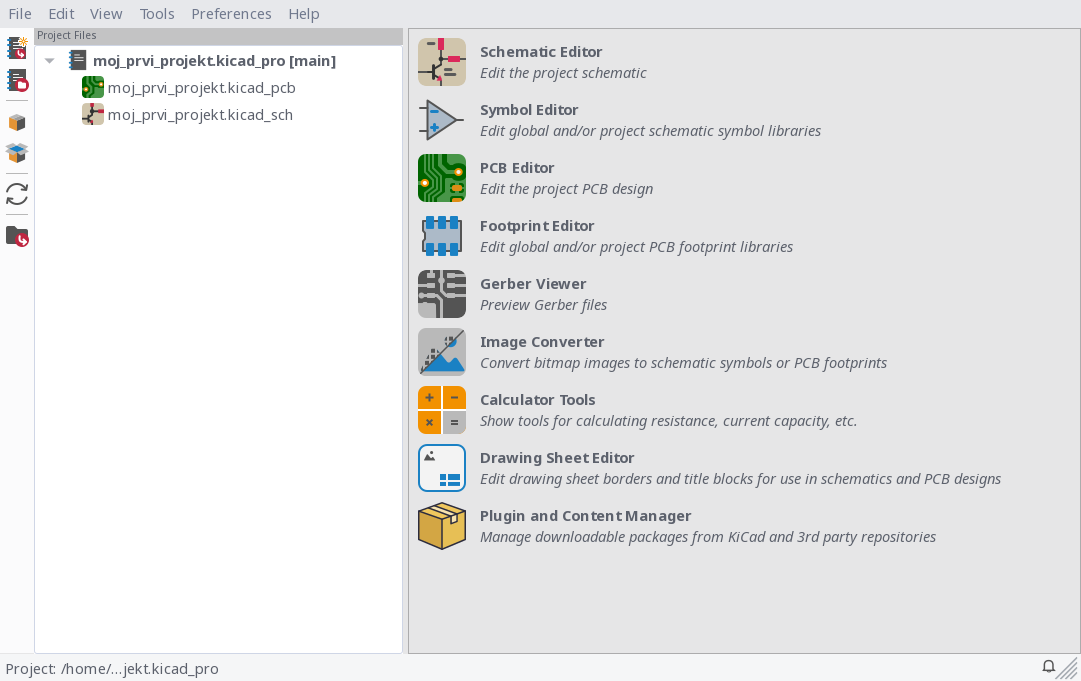Click 'Edit the project schematic' description
Screen dimensions: 1081x681
[x=563, y=73]
